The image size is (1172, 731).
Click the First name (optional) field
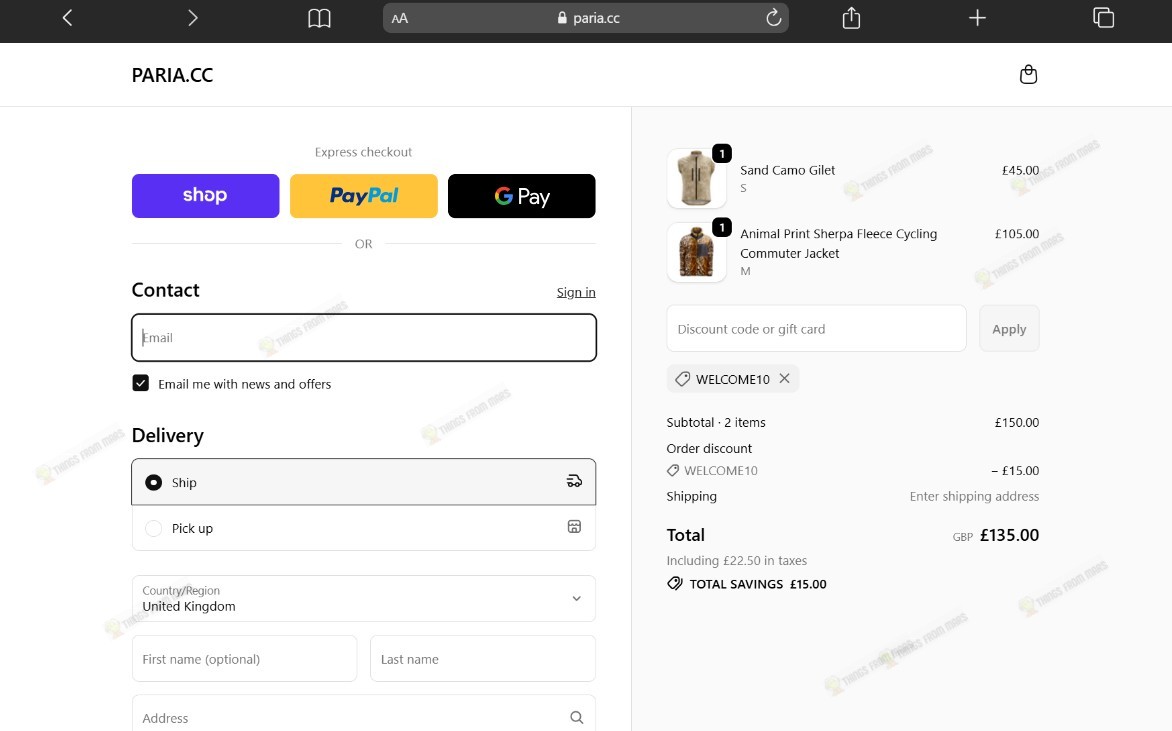click(x=244, y=658)
